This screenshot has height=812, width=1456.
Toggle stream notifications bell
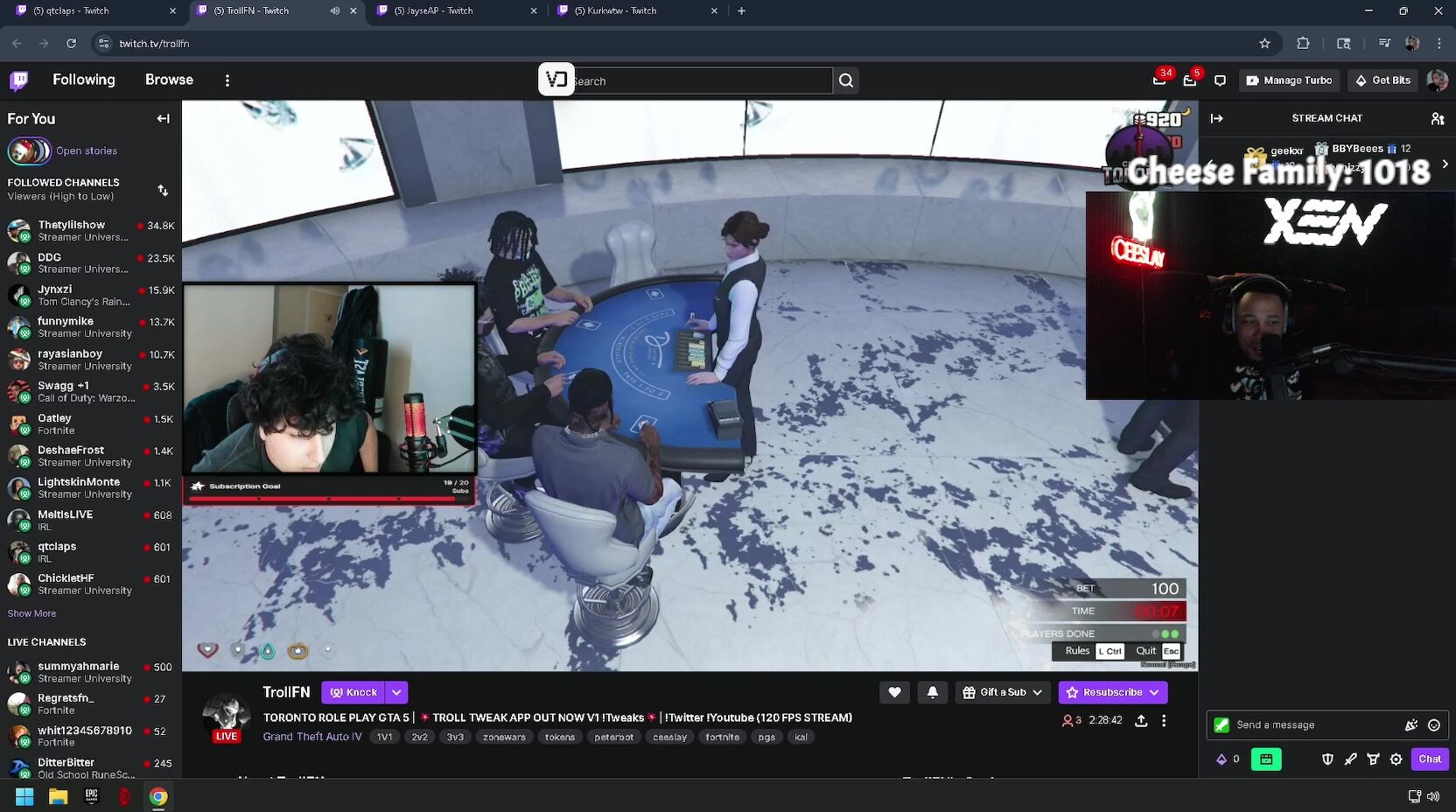tap(933, 692)
